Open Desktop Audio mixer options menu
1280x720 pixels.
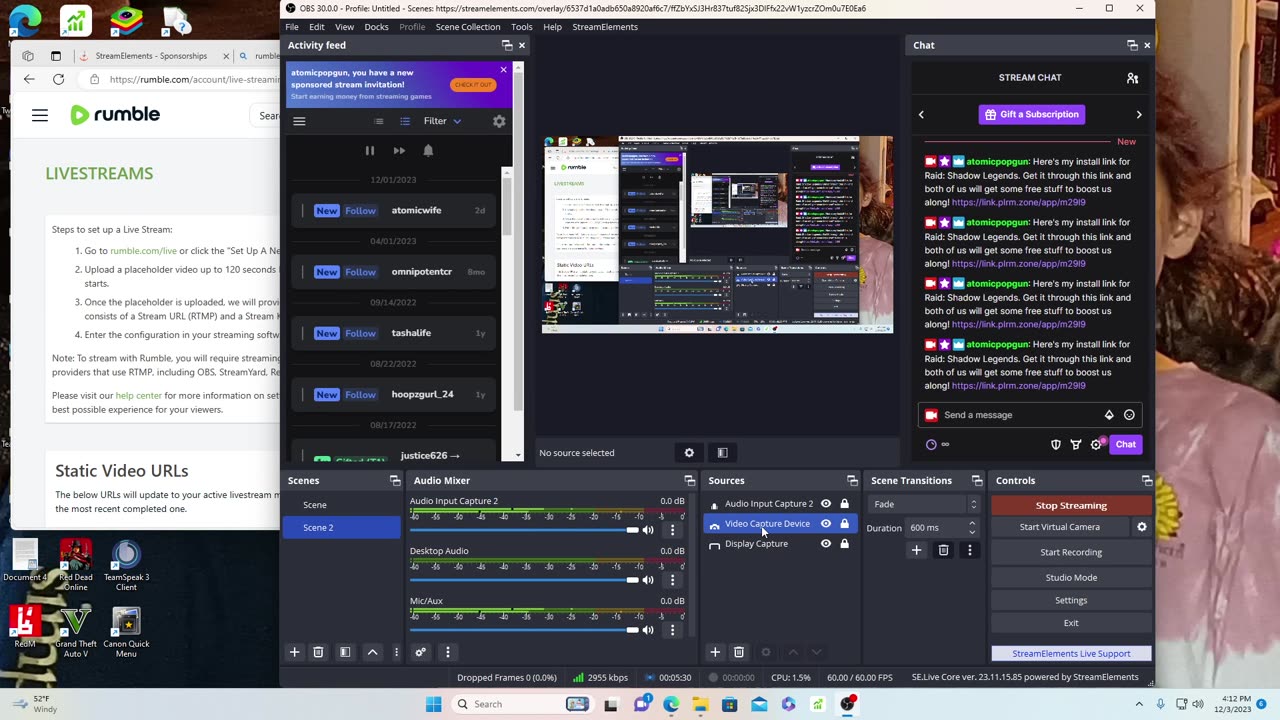(672, 580)
